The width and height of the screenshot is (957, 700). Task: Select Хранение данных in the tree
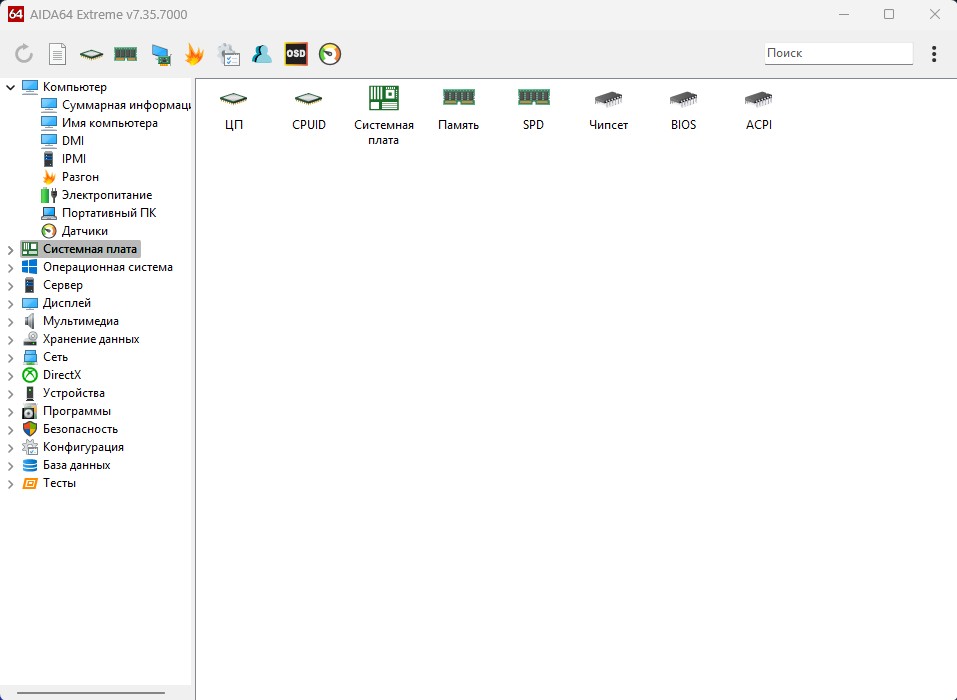point(81,339)
